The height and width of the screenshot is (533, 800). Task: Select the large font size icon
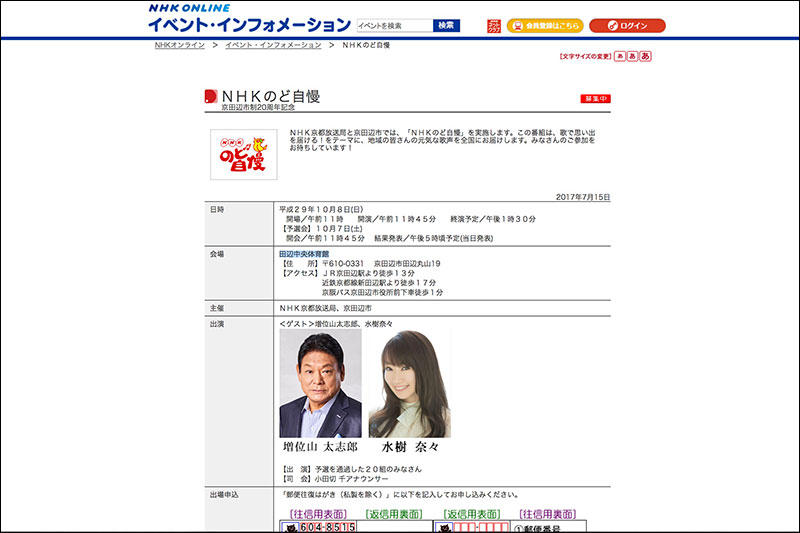645,57
